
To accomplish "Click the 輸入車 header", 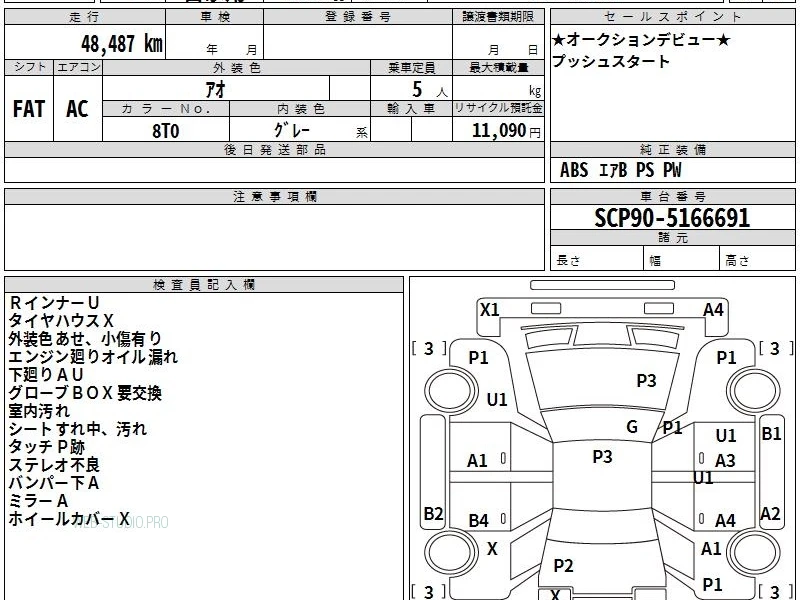I will (x=412, y=109).
